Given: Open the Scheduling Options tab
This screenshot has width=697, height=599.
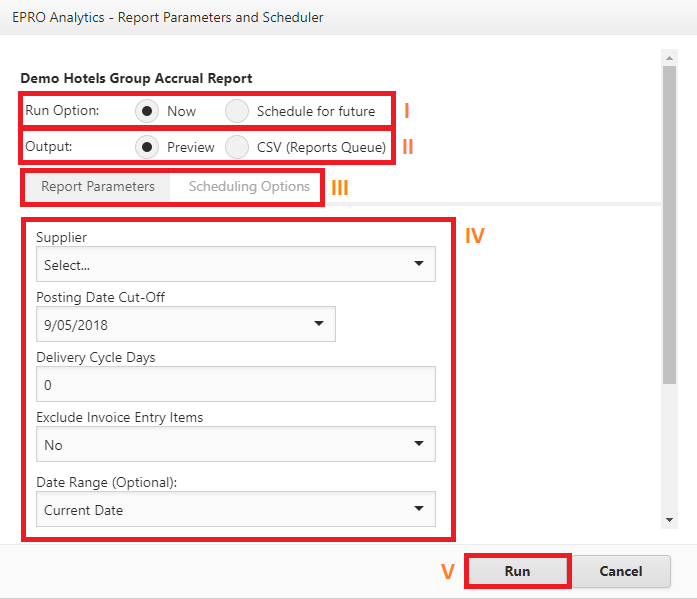Looking at the screenshot, I should click(249, 187).
